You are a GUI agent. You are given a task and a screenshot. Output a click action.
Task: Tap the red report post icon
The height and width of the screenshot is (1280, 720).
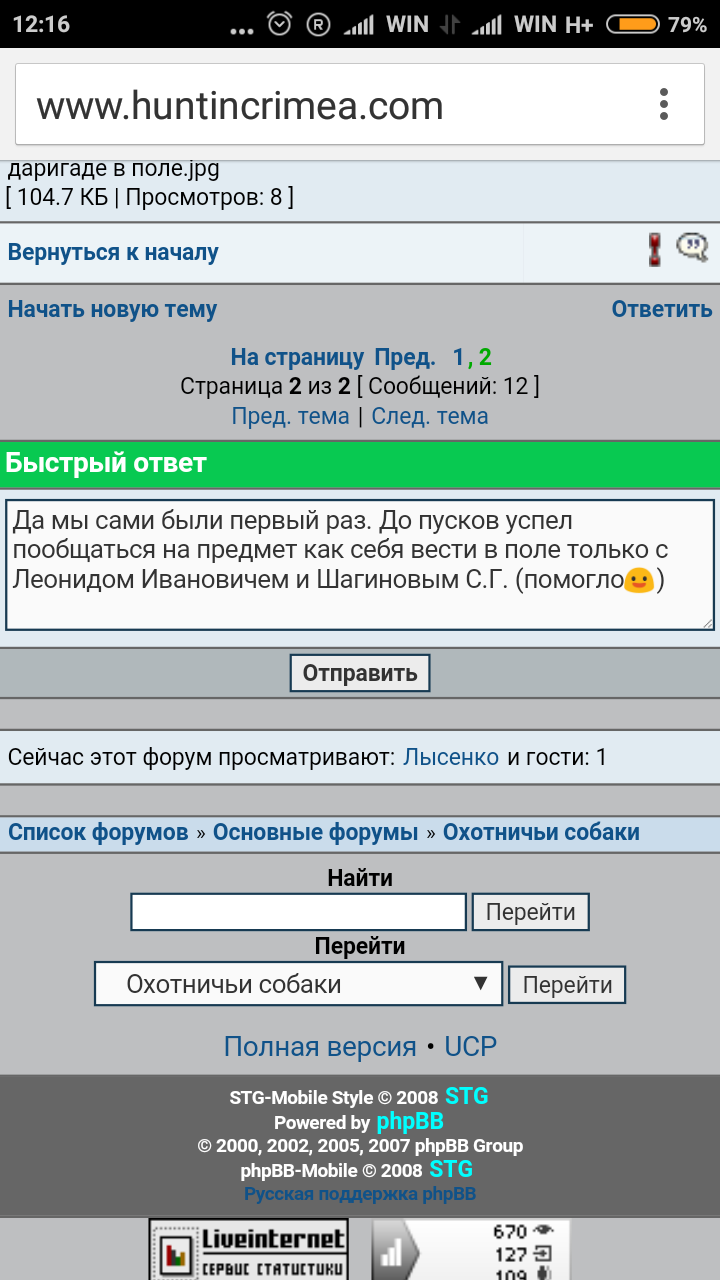tap(655, 250)
